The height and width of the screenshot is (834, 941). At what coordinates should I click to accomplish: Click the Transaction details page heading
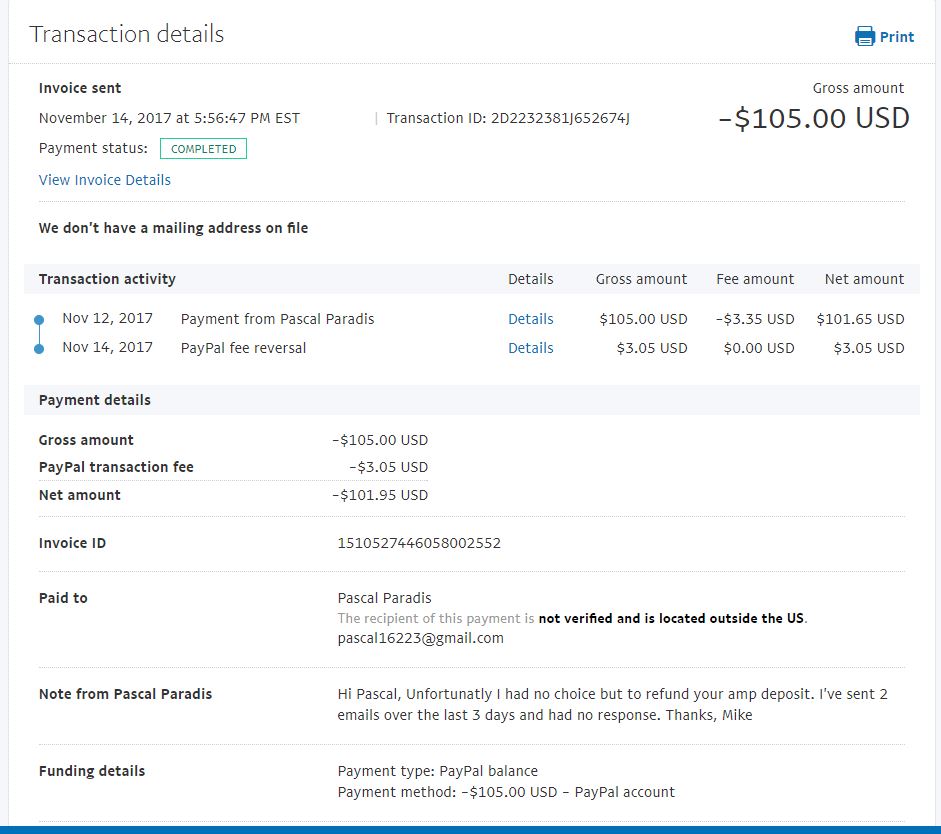(x=127, y=34)
